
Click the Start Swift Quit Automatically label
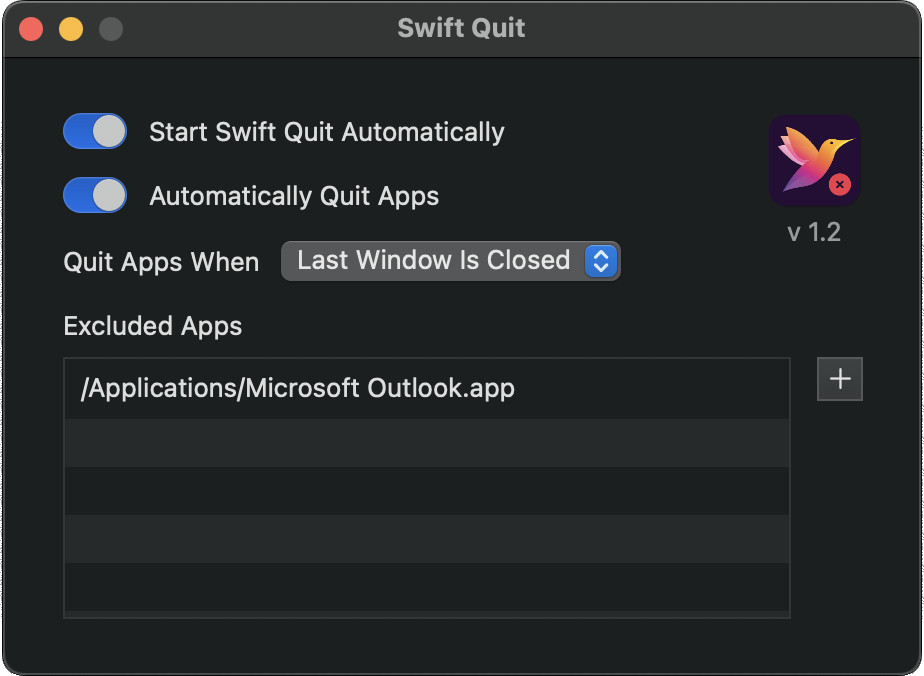(327, 132)
